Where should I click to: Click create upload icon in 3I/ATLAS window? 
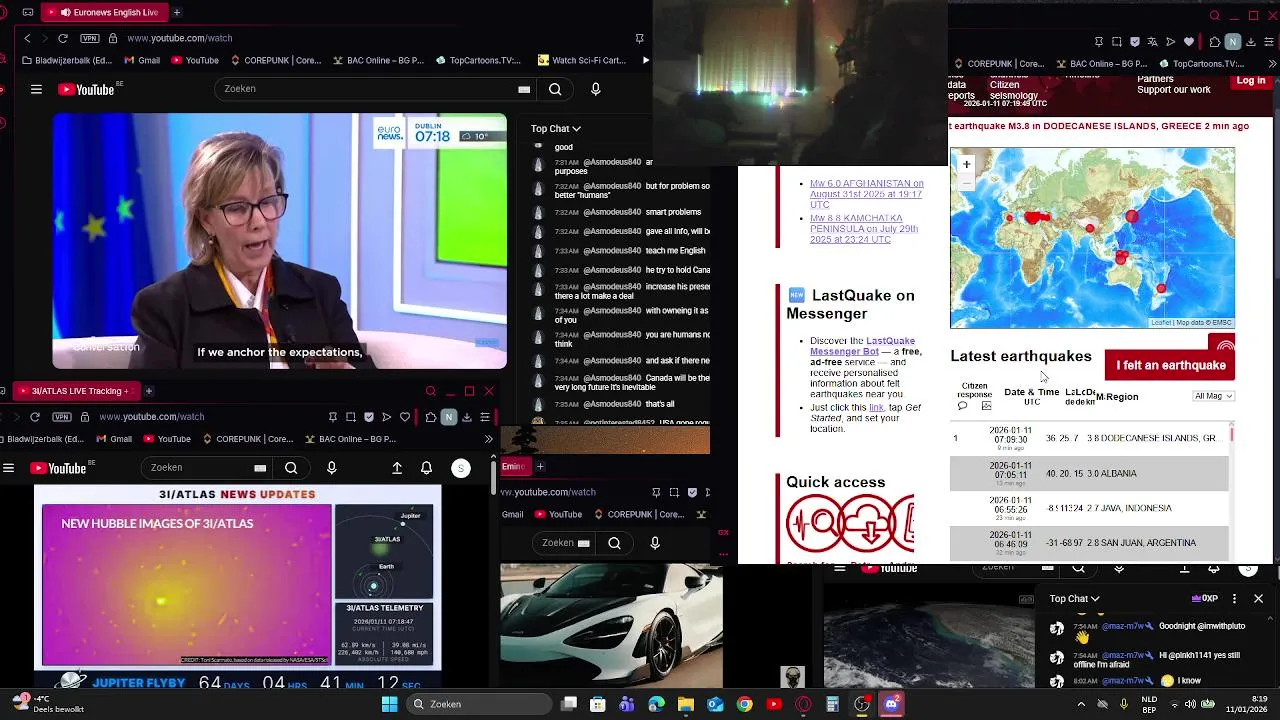click(x=397, y=468)
